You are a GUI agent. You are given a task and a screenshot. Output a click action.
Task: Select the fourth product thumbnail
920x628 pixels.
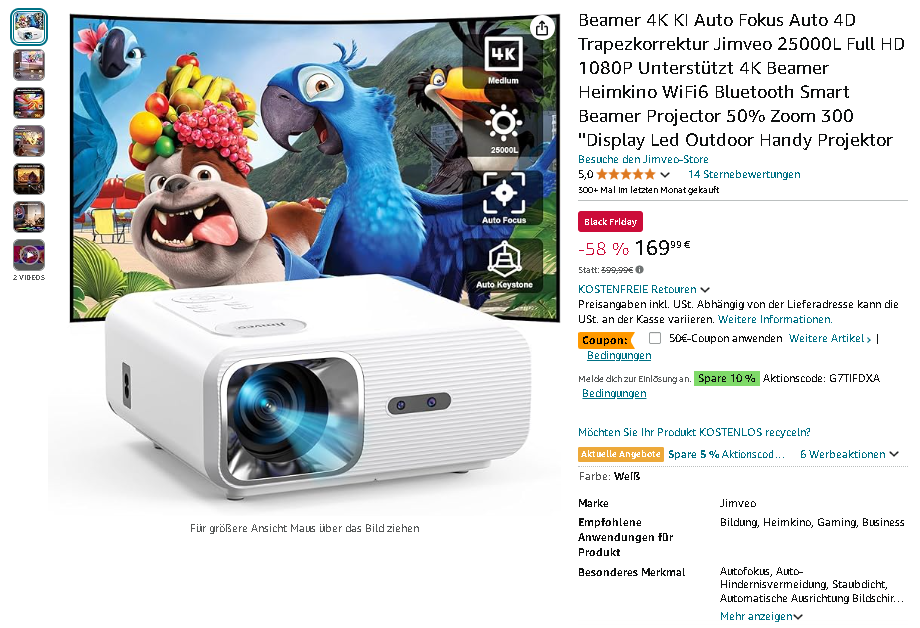[29, 141]
